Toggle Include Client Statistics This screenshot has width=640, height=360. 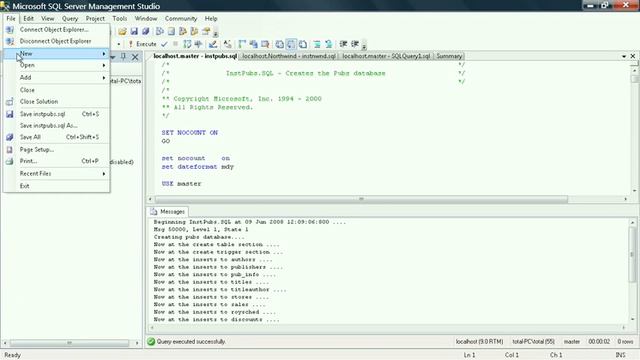(253, 44)
